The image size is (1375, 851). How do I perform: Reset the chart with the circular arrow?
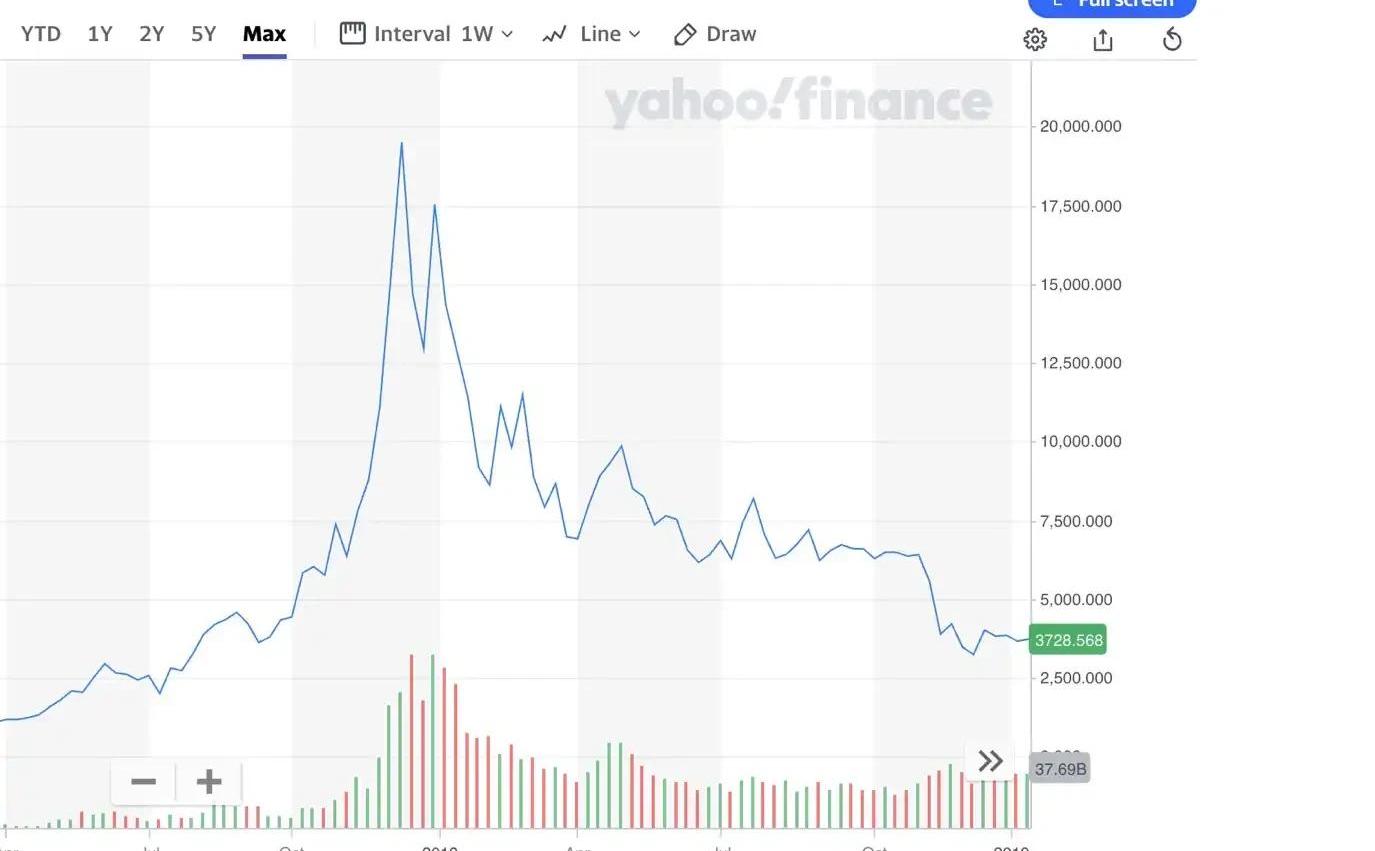[1173, 40]
